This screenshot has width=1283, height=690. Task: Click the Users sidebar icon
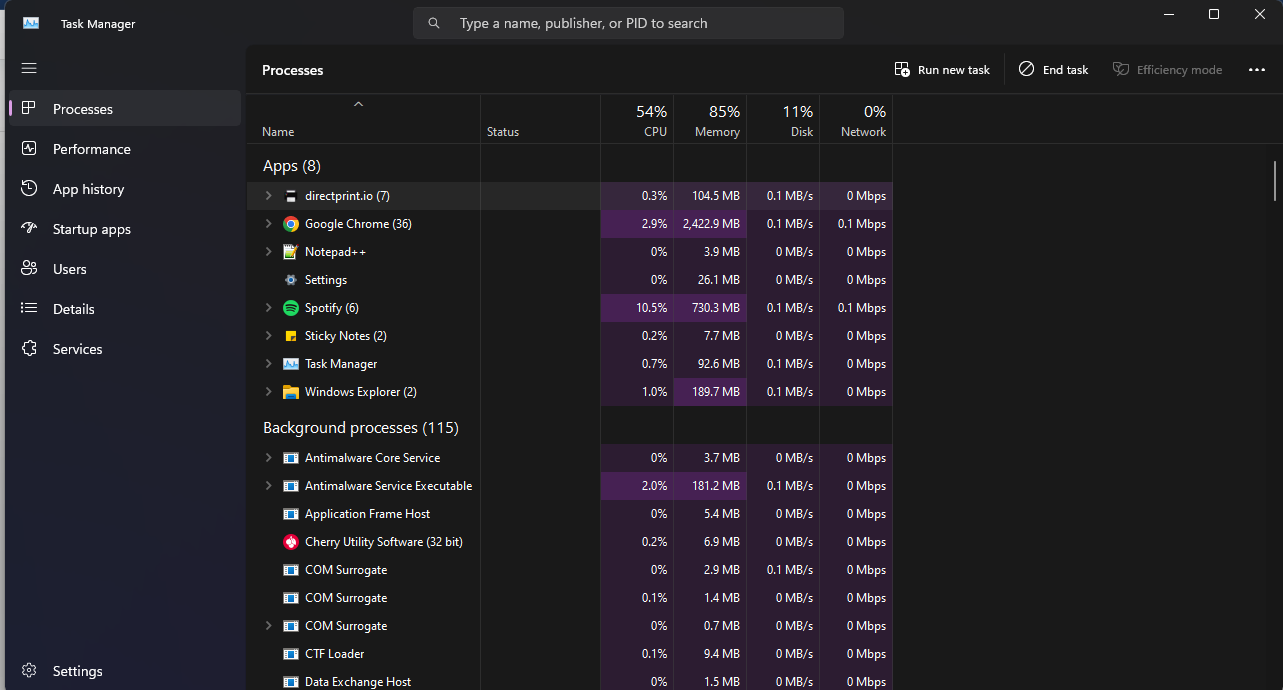pyautogui.click(x=29, y=269)
